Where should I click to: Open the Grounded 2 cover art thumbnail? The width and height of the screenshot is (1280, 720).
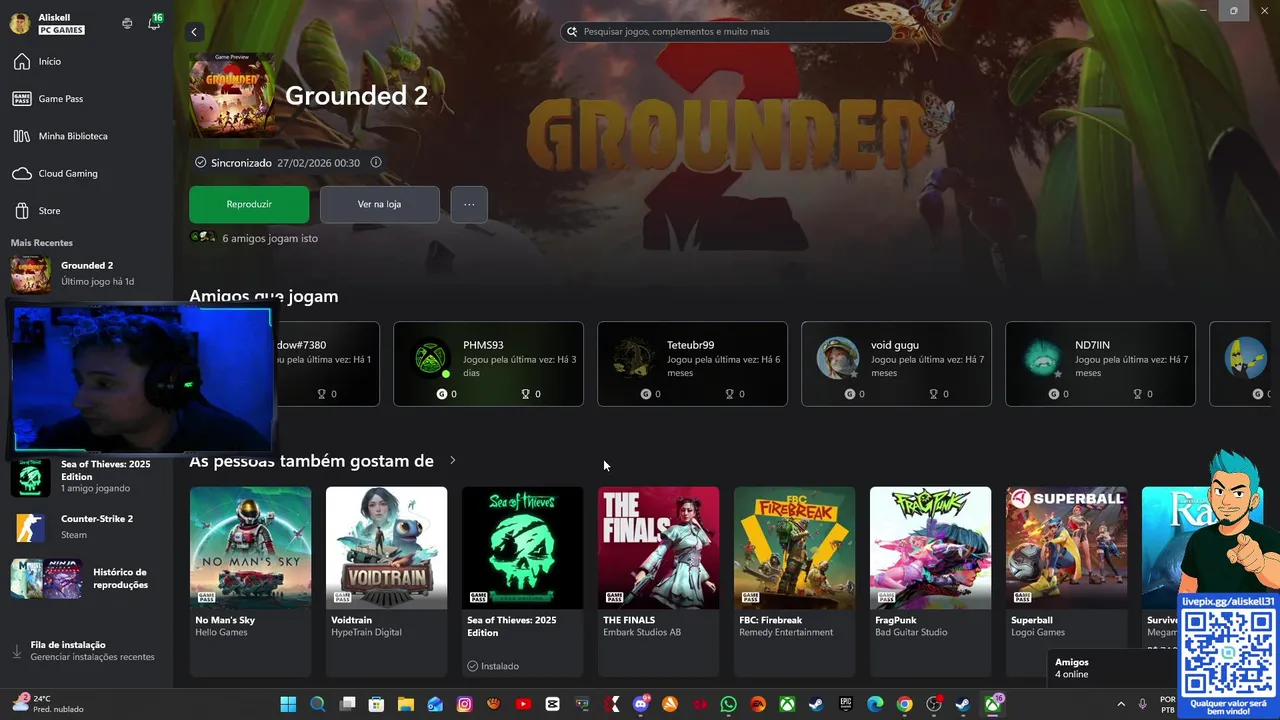pyautogui.click(x=231, y=95)
